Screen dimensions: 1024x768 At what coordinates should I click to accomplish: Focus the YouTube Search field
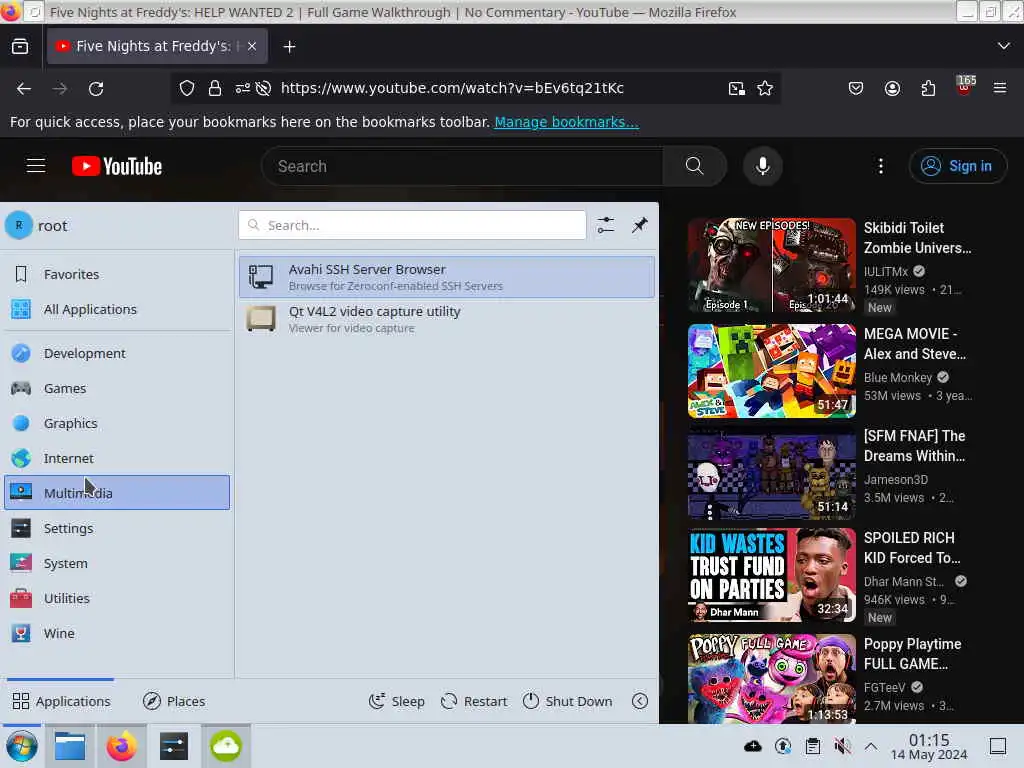462,166
